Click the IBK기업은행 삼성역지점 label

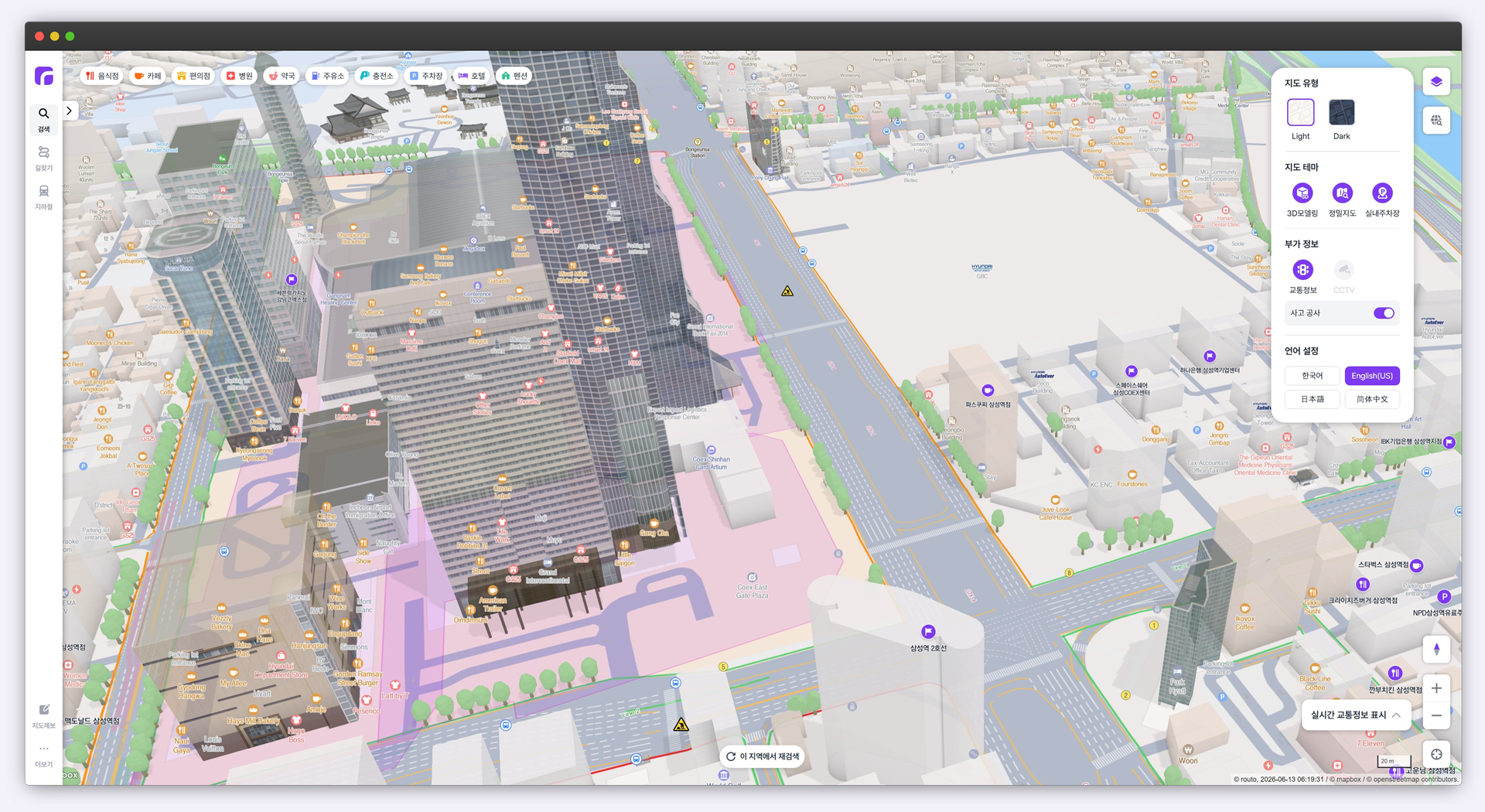tap(1411, 442)
